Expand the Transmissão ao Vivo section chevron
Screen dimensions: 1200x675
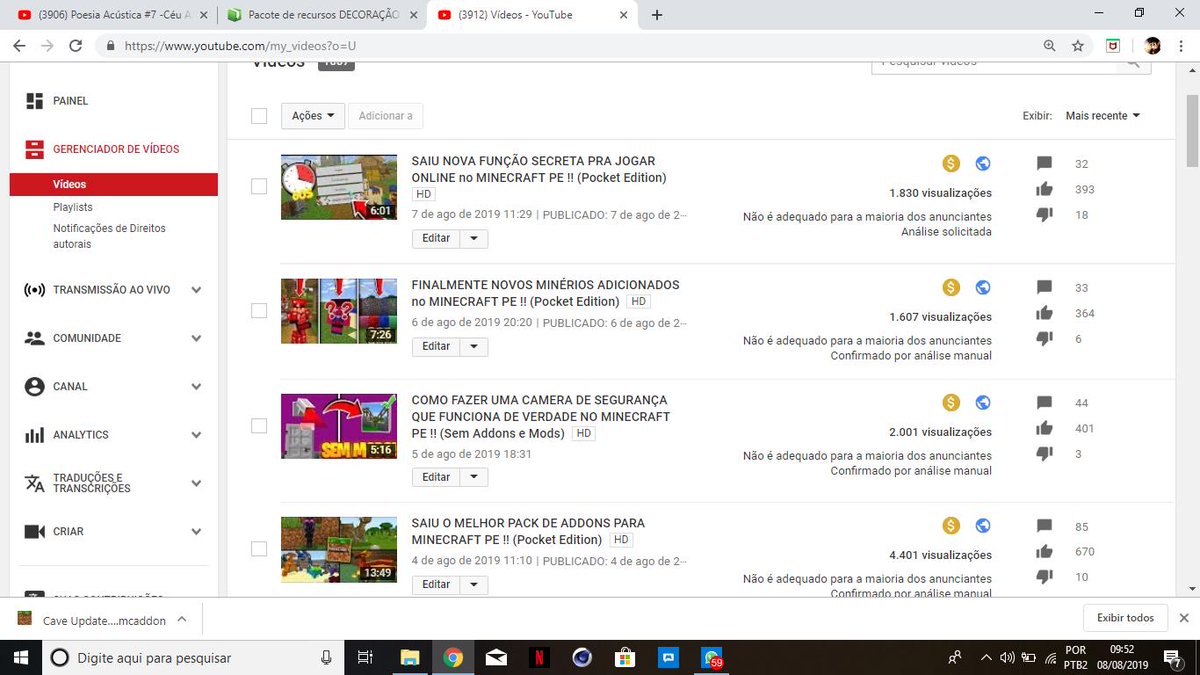click(x=196, y=290)
